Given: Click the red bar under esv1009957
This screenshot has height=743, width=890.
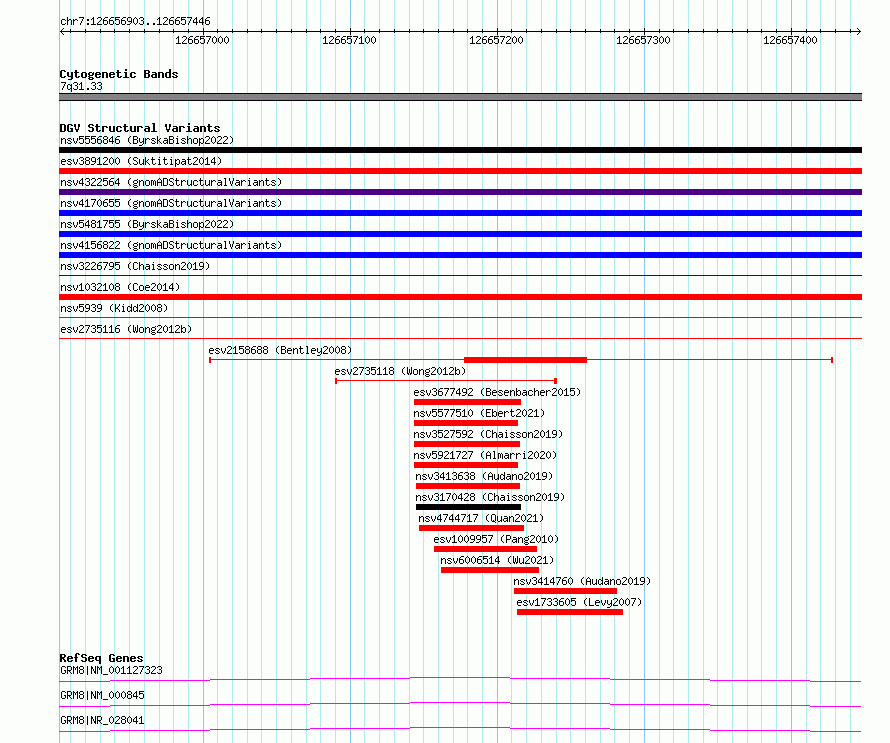Looking at the screenshot, I should point(485,549).
